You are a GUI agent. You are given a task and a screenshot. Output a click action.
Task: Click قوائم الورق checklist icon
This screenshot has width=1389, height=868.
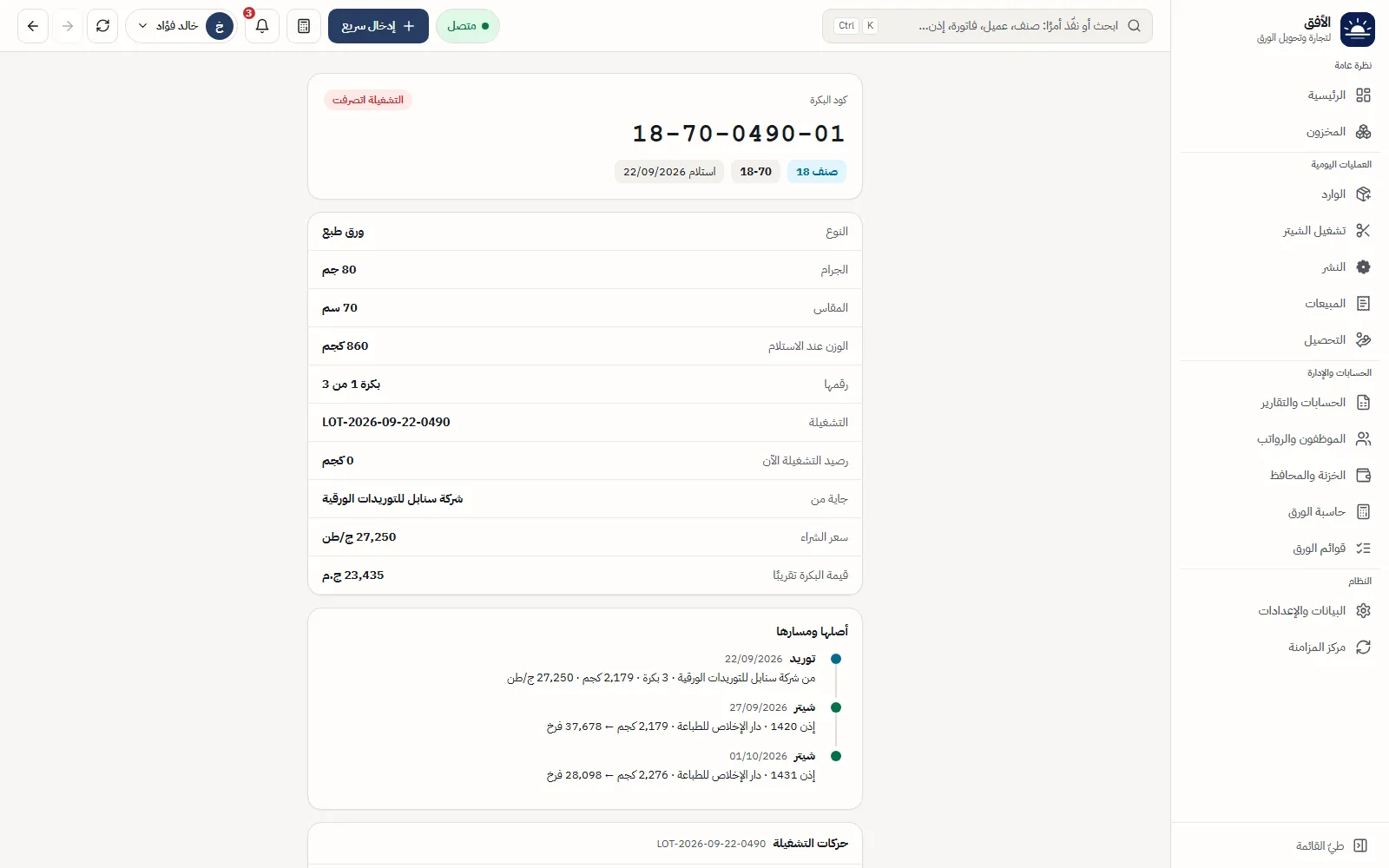[1363, 549]
